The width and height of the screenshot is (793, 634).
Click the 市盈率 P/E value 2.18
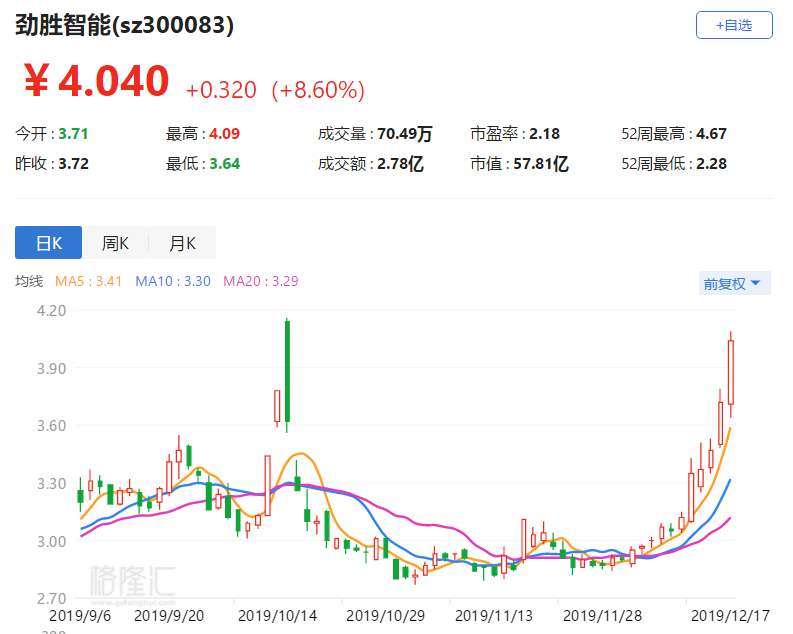(x=545, y=134)
